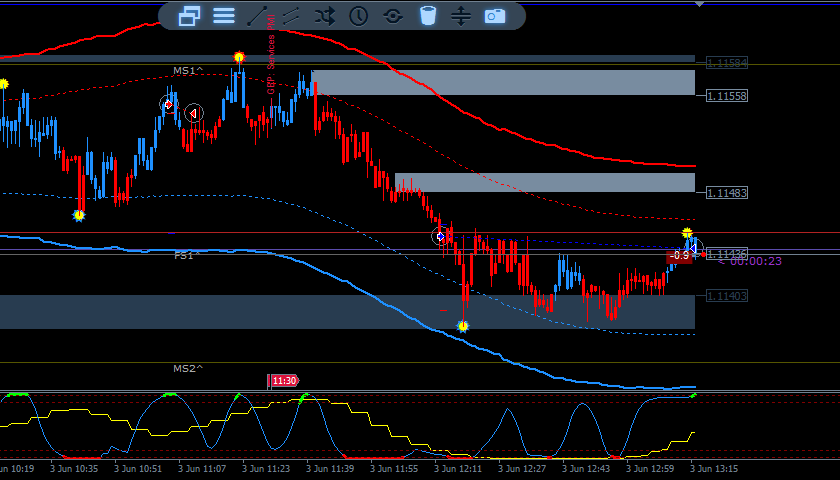Screen dimensions: 840x480
Task: Take a chart screenshot with camera icon
Action: coord(495,16)
